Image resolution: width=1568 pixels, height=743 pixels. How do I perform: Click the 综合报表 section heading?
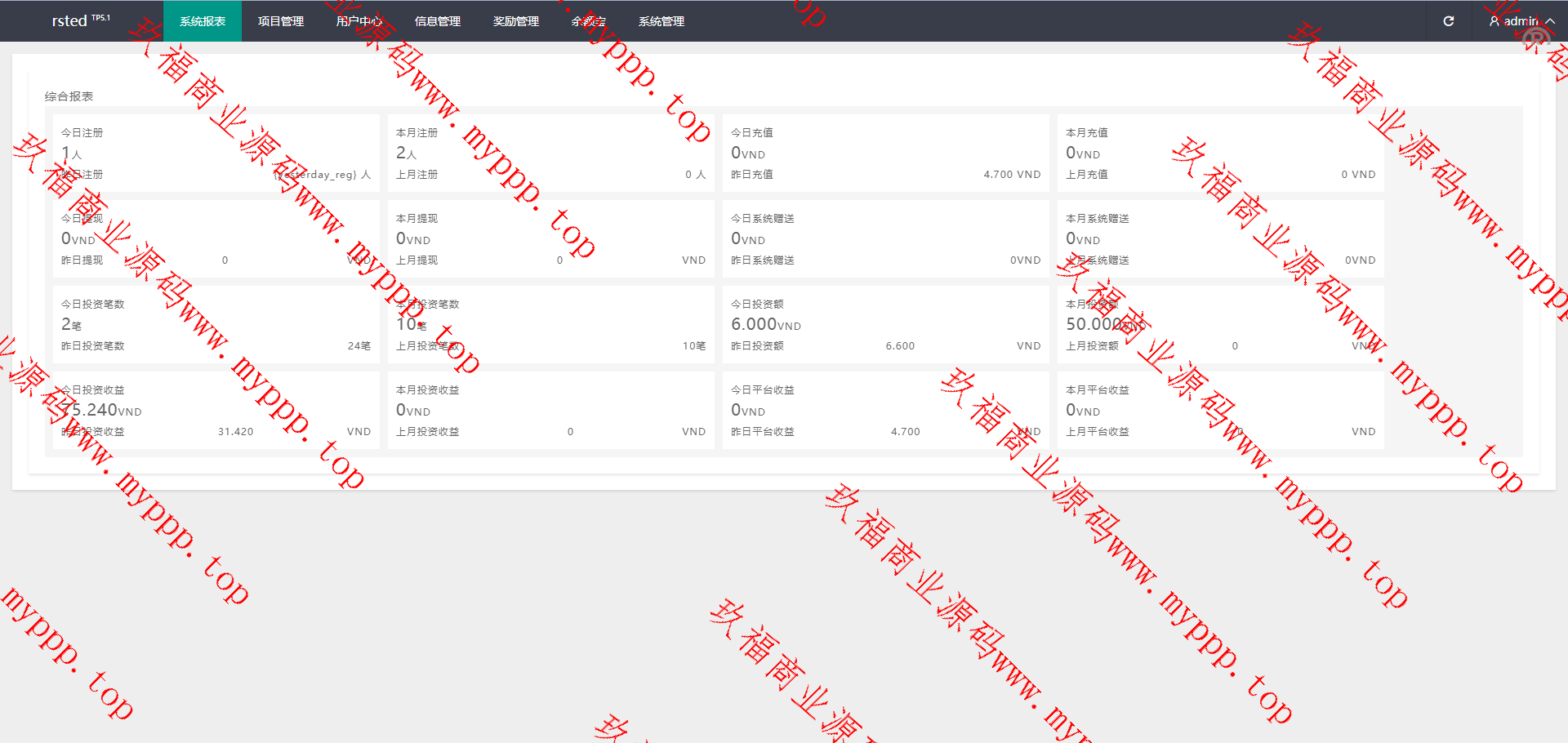[69, 96]
